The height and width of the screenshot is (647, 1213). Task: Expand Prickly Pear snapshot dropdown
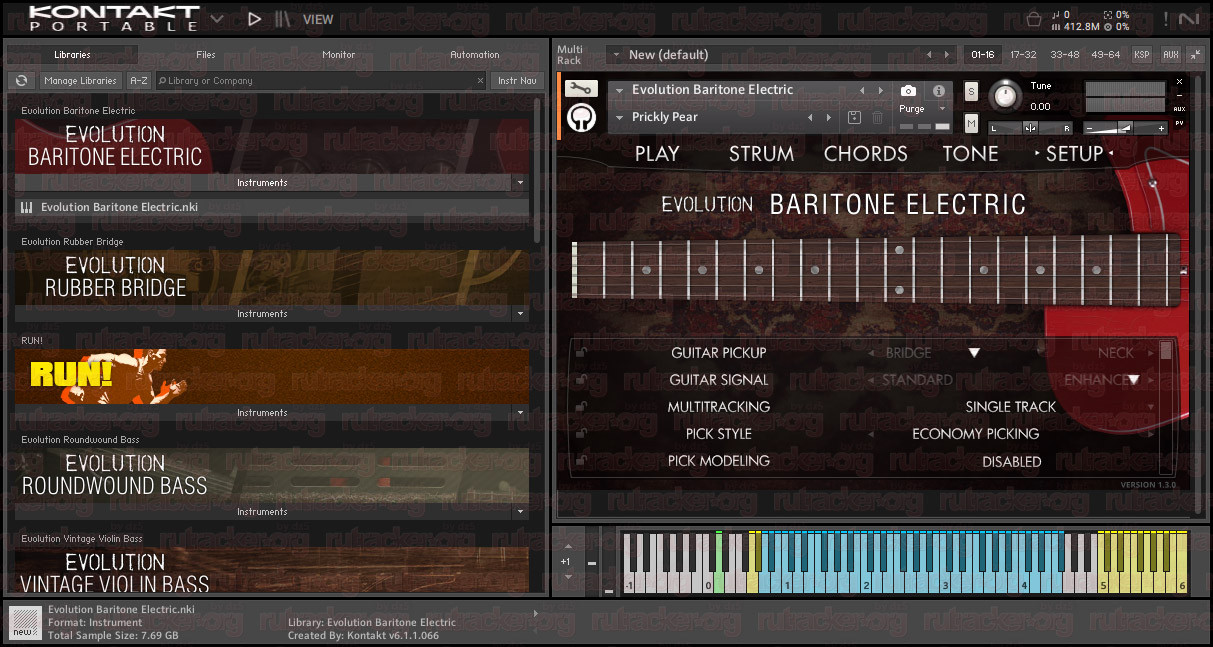(x=620, y=117)
